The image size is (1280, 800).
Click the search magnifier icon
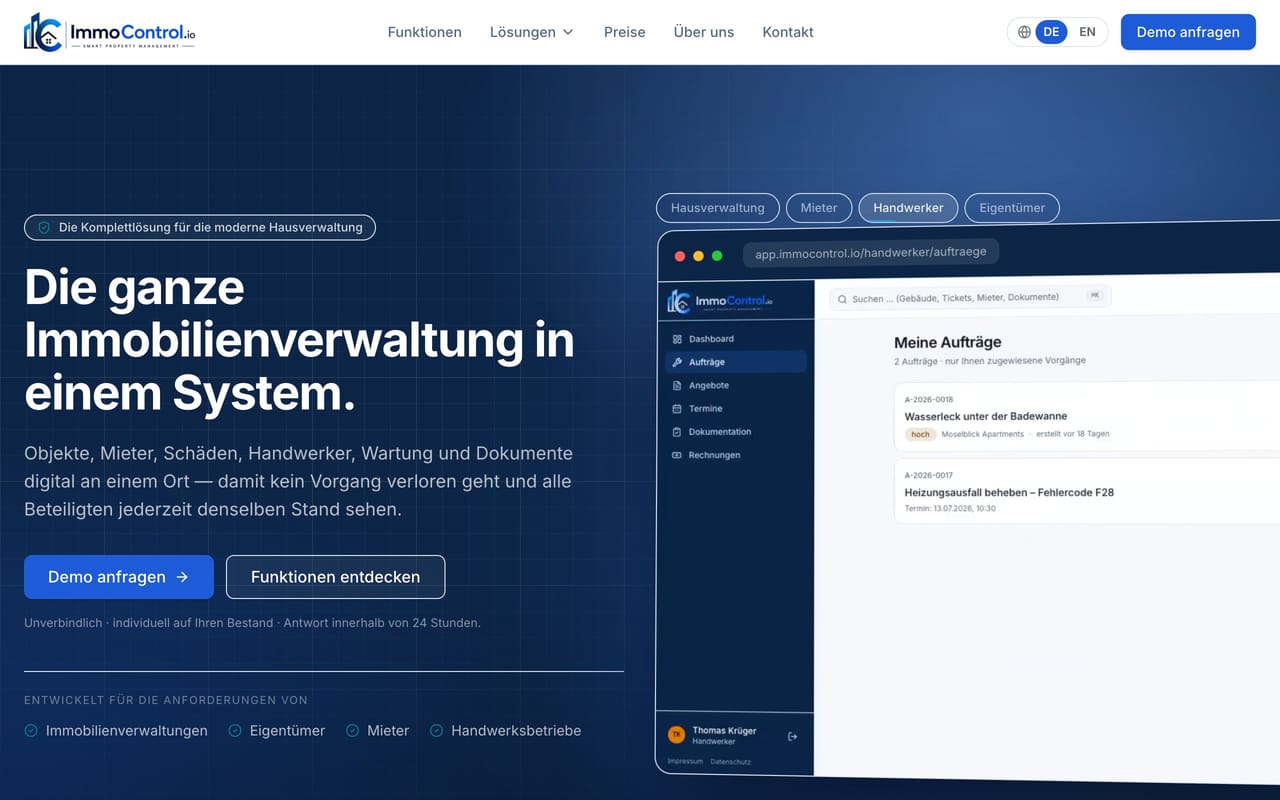(x=843, y=299)
